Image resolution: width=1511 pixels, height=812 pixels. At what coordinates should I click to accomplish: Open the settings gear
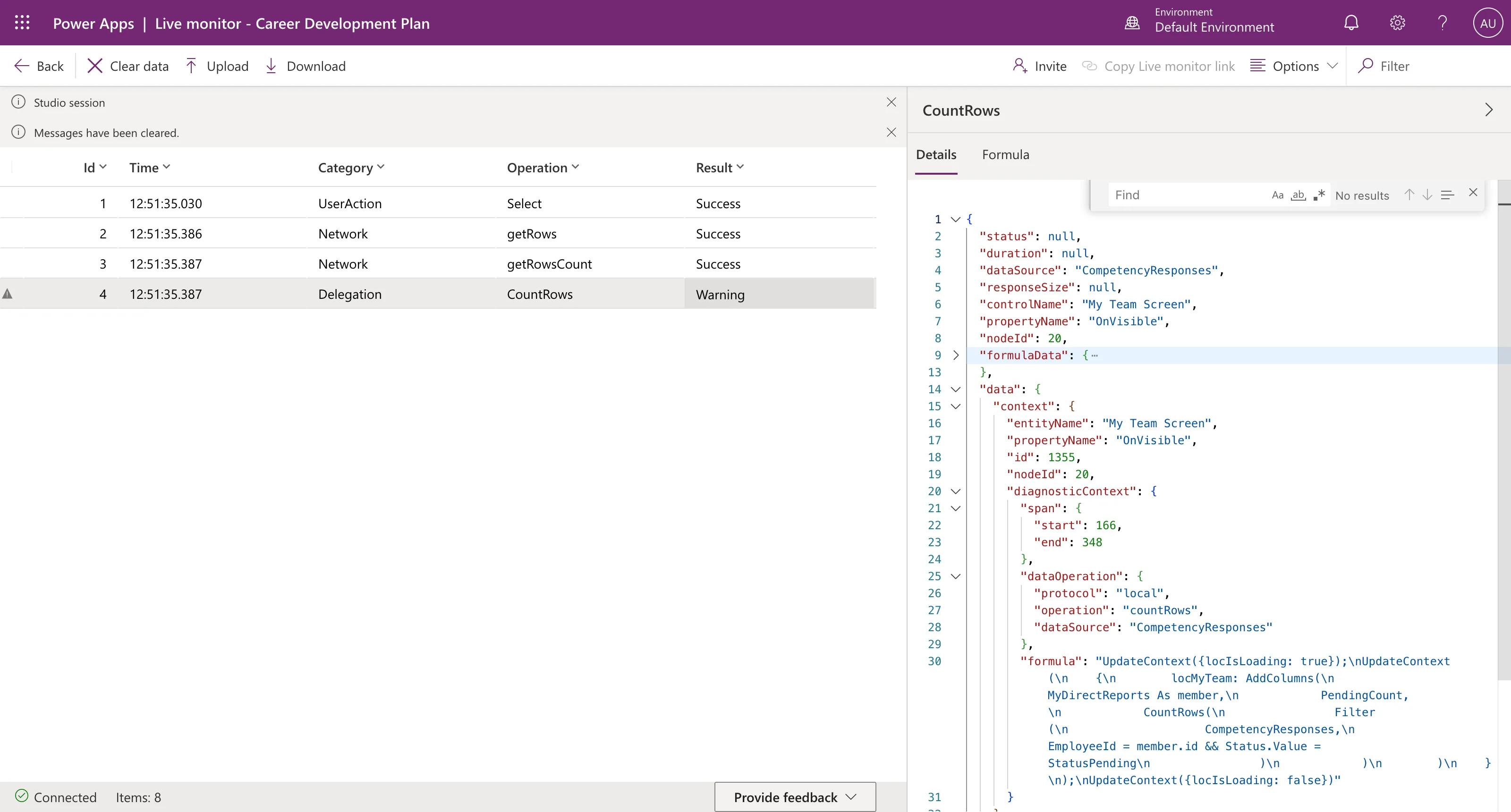coord(1397,23)
